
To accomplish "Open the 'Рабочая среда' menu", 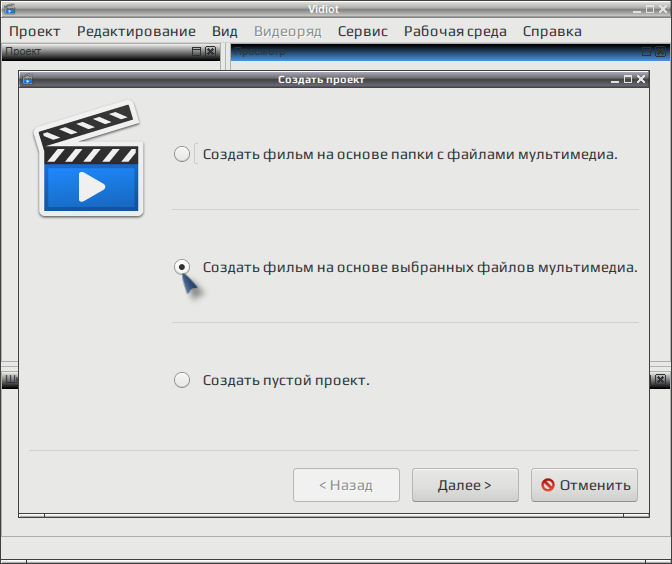I will (x=455, y=31).
